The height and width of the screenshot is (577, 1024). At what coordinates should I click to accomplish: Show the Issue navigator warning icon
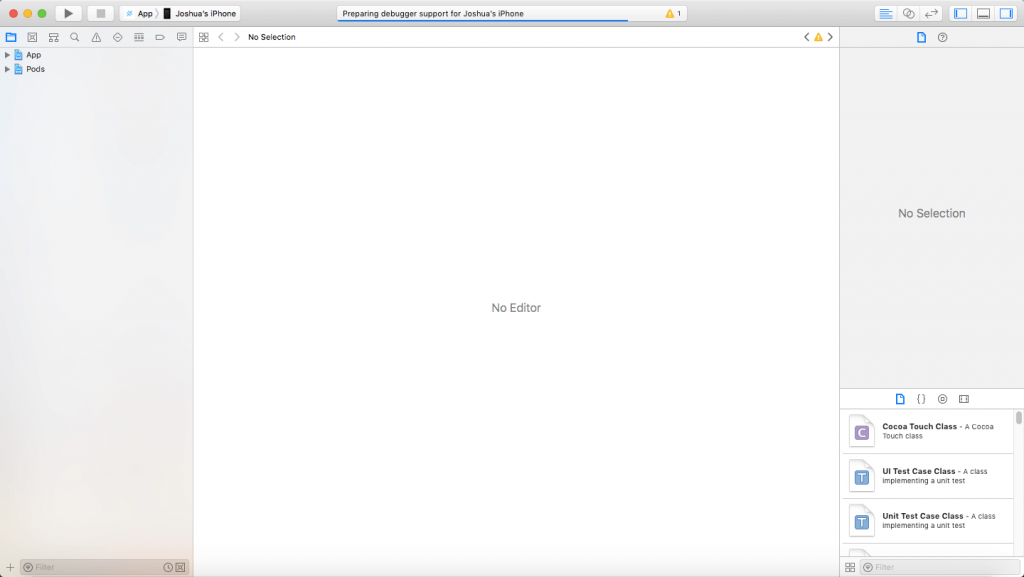(x=96, y=37)
